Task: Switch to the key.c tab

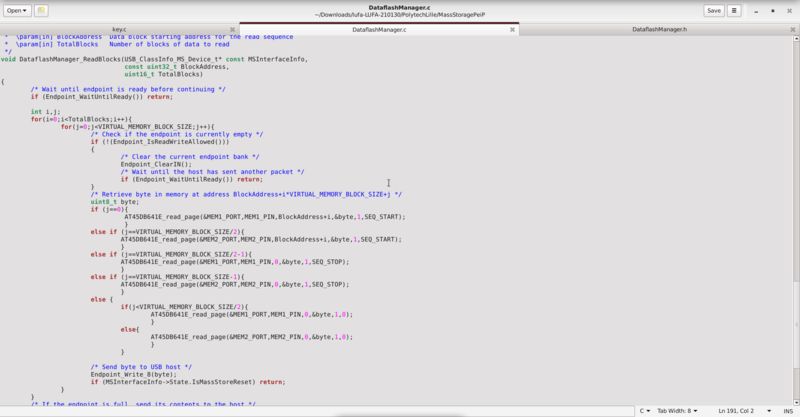Action: click(x=118, y=30)
